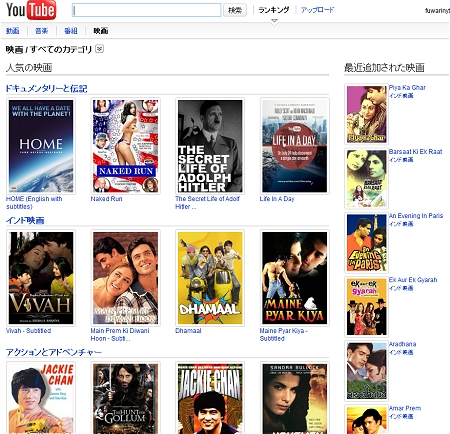Image resolution: width=450 pixels, height=434 pixels.
Task: Click the Amar Prem title link
Action: 405,408
